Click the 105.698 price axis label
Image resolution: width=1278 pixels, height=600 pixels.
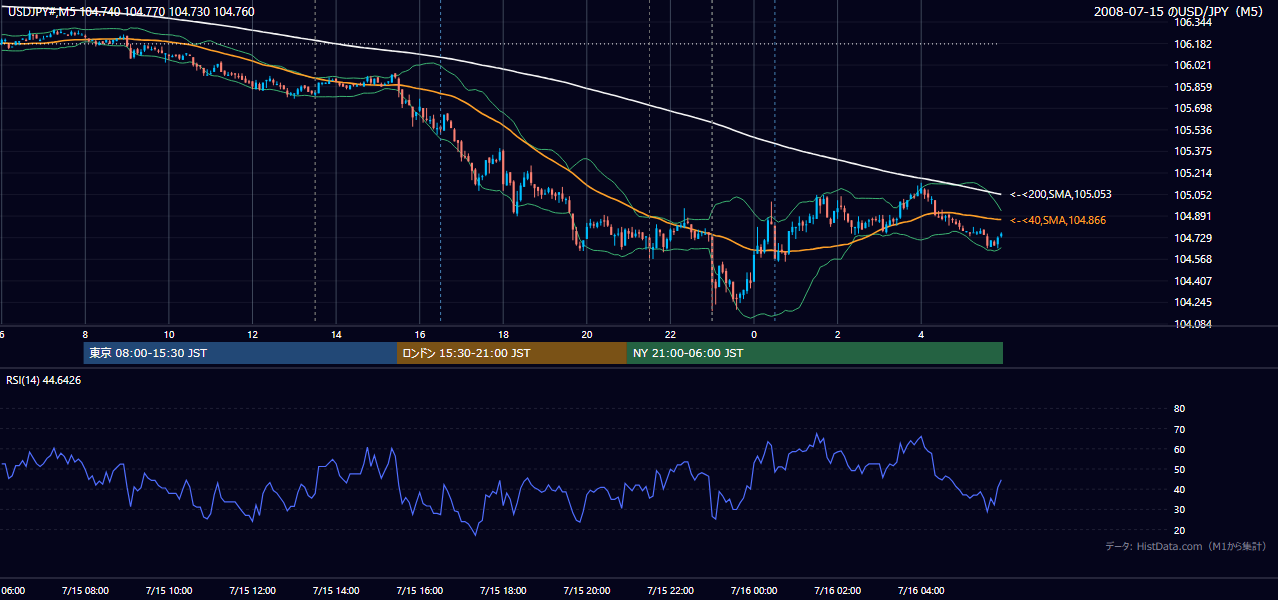click(1192, 108)
